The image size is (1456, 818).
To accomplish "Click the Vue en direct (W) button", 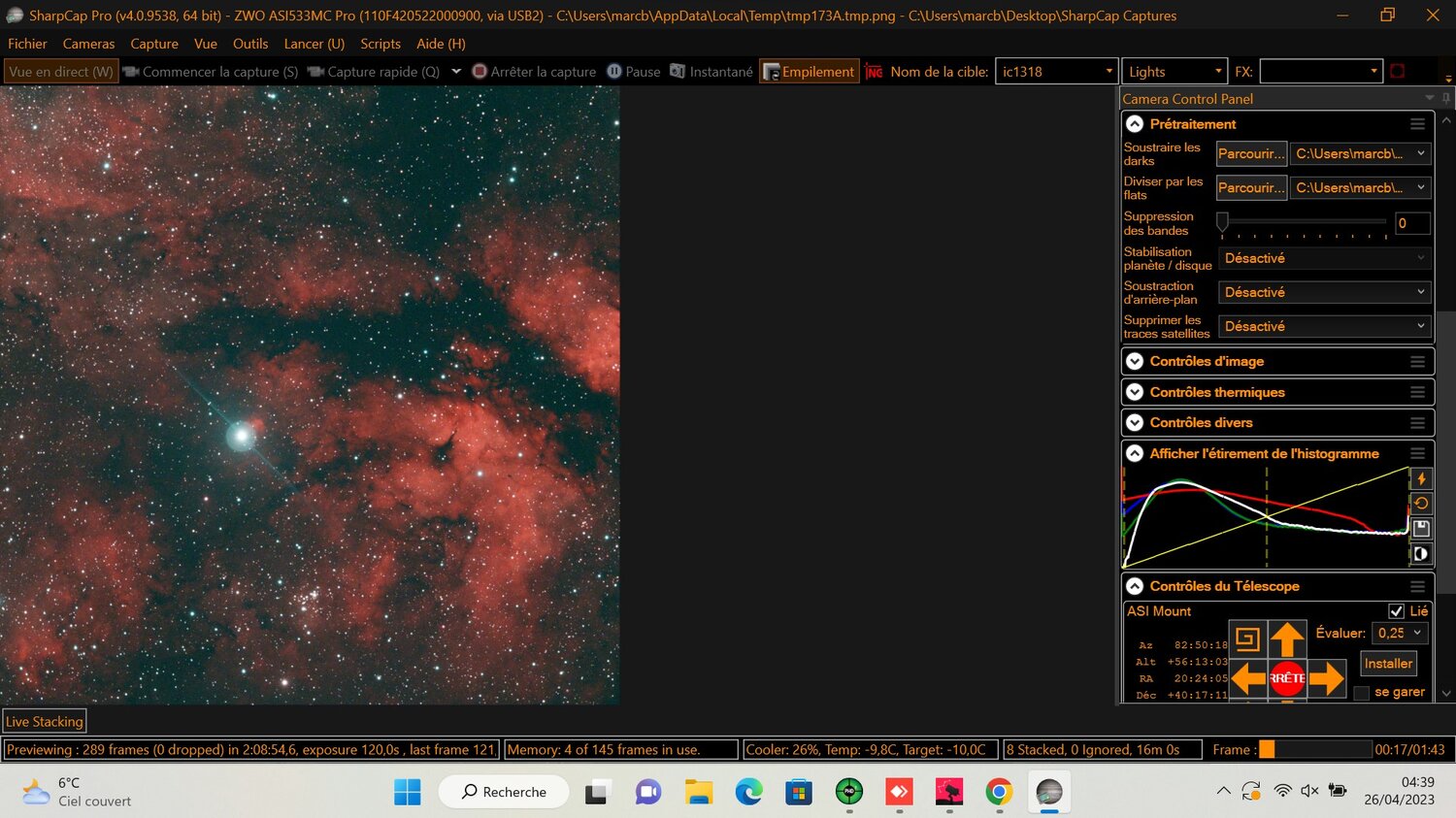I will point(61,72).
